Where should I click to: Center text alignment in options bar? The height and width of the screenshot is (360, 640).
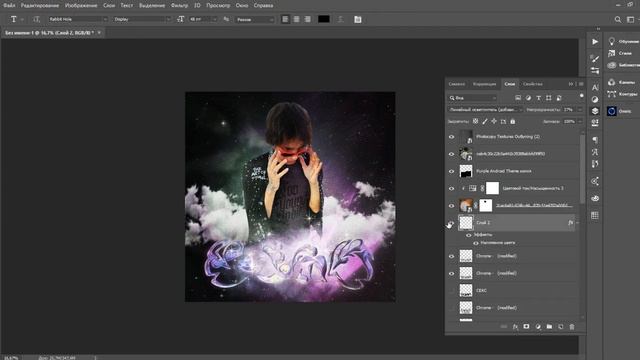coord(296,19)
